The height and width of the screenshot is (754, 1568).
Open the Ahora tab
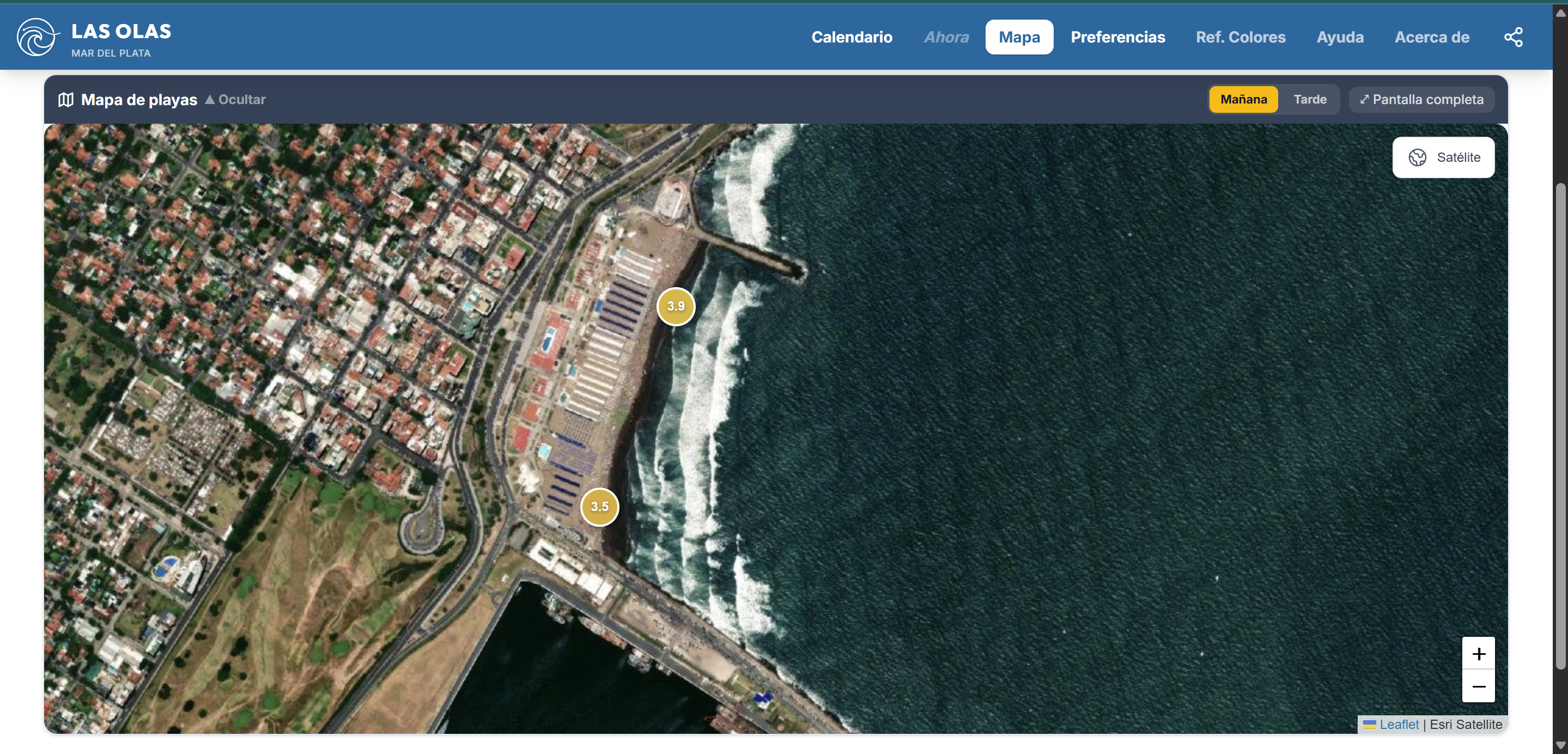click(946, 37)
